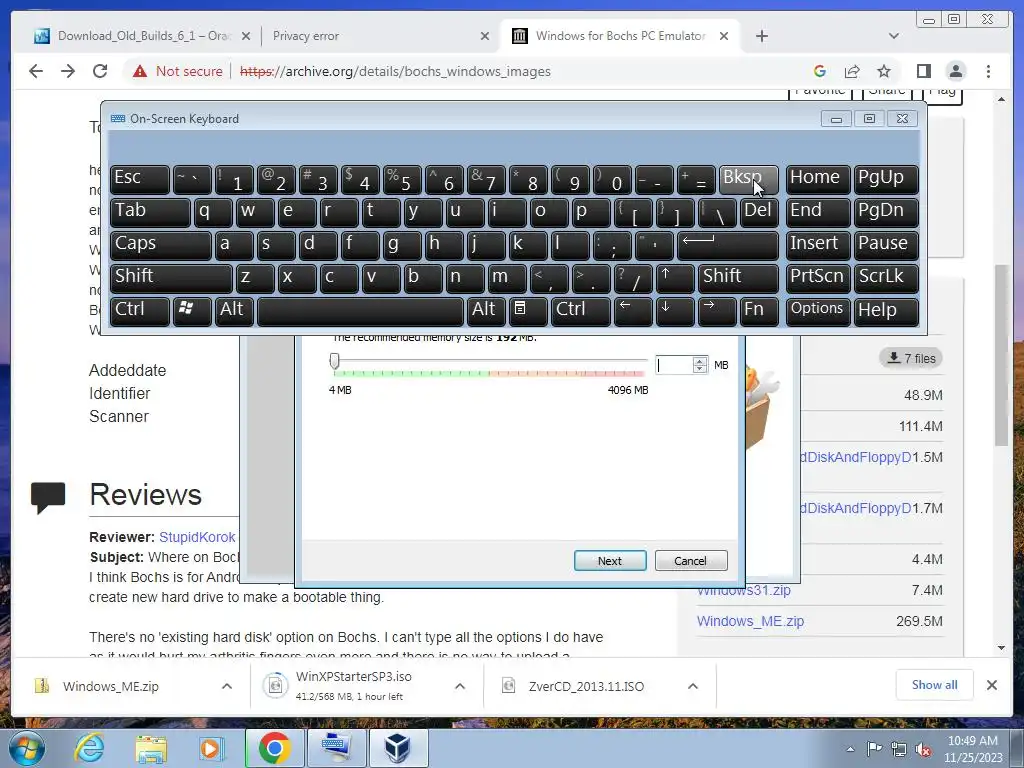Click the Chrome forward arrow
This screenshot has width=1024, height=768.
point(68,71)
